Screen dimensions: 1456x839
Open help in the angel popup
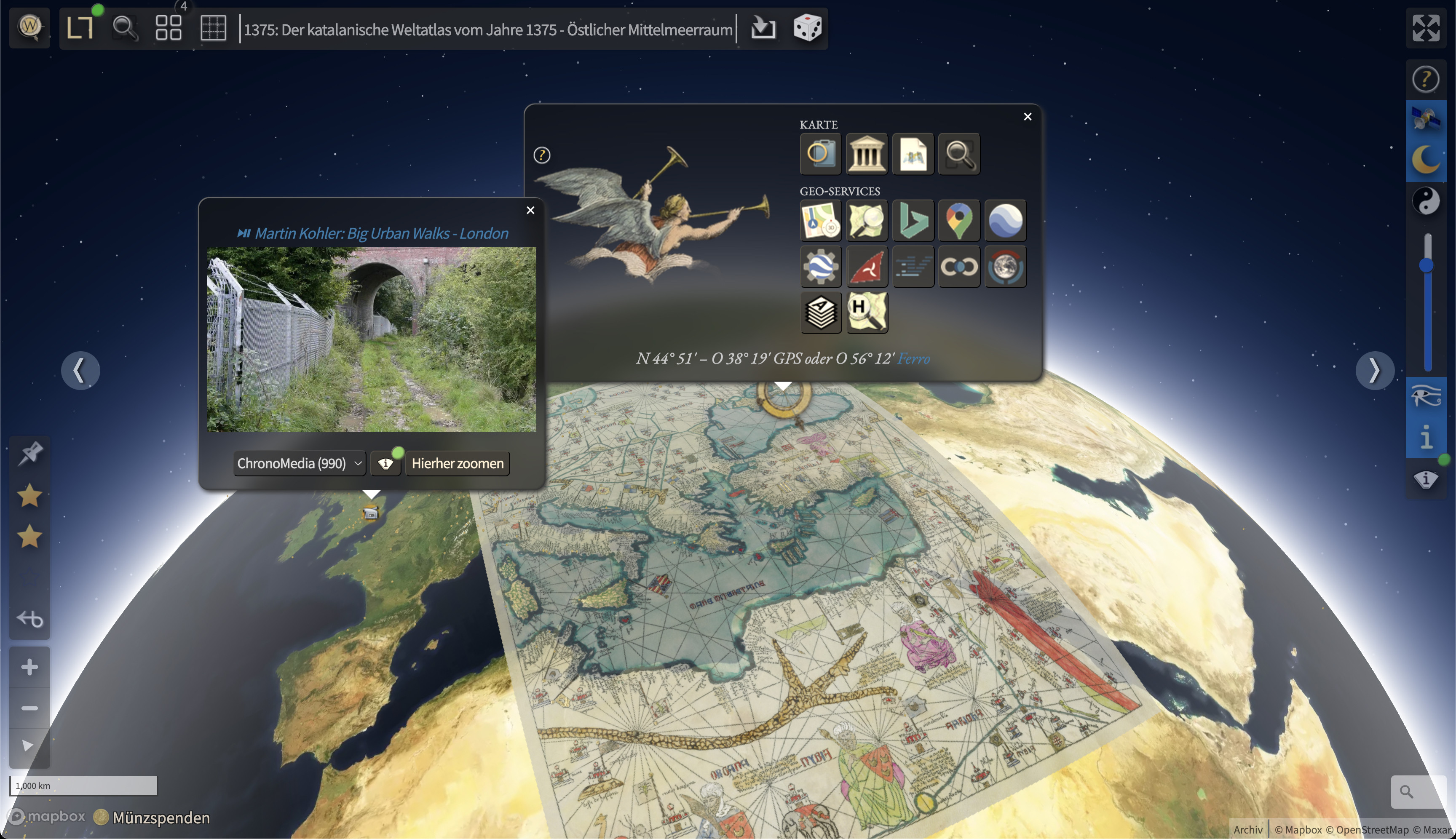coord(541,155)
